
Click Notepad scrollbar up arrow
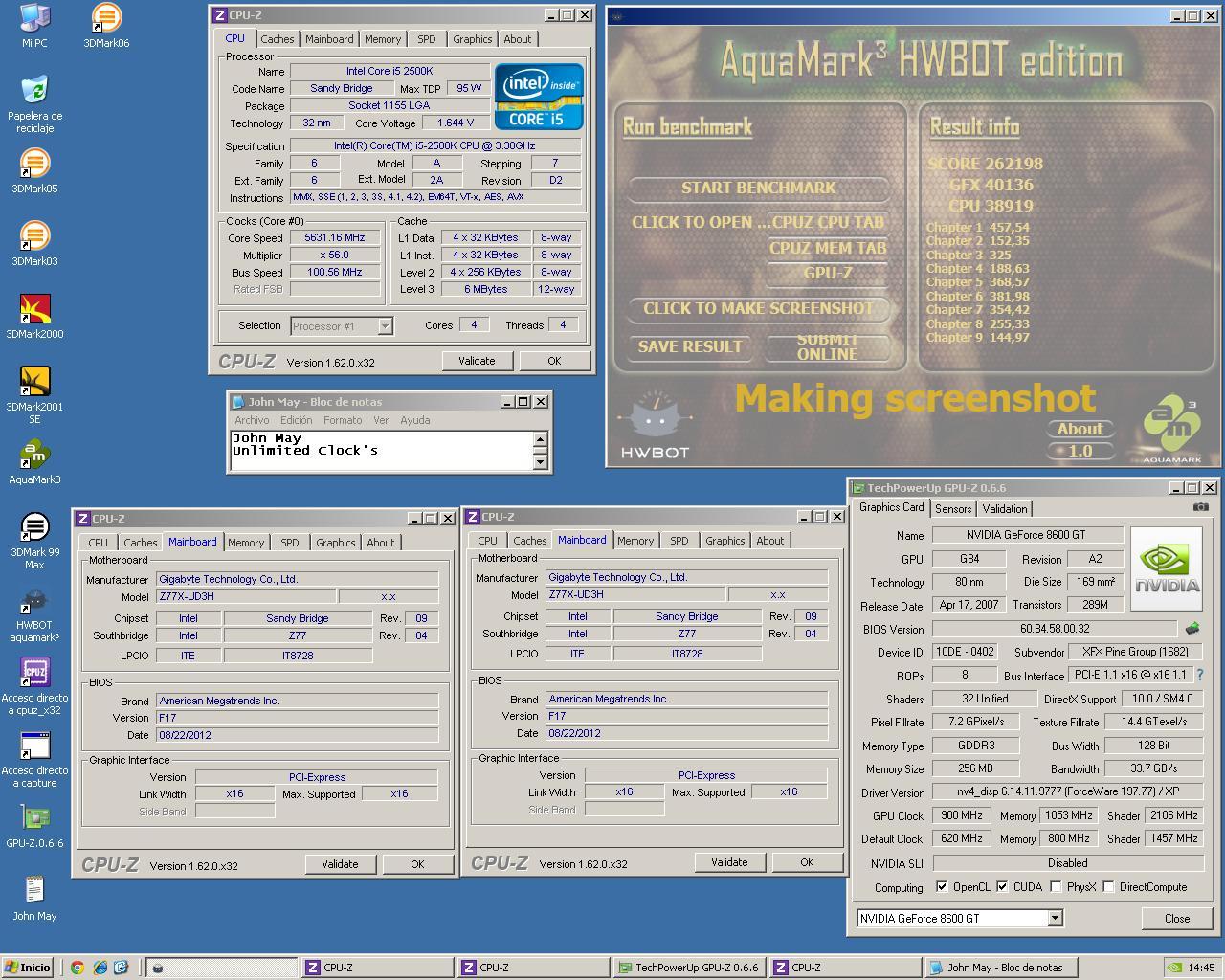tap(541, 439)
